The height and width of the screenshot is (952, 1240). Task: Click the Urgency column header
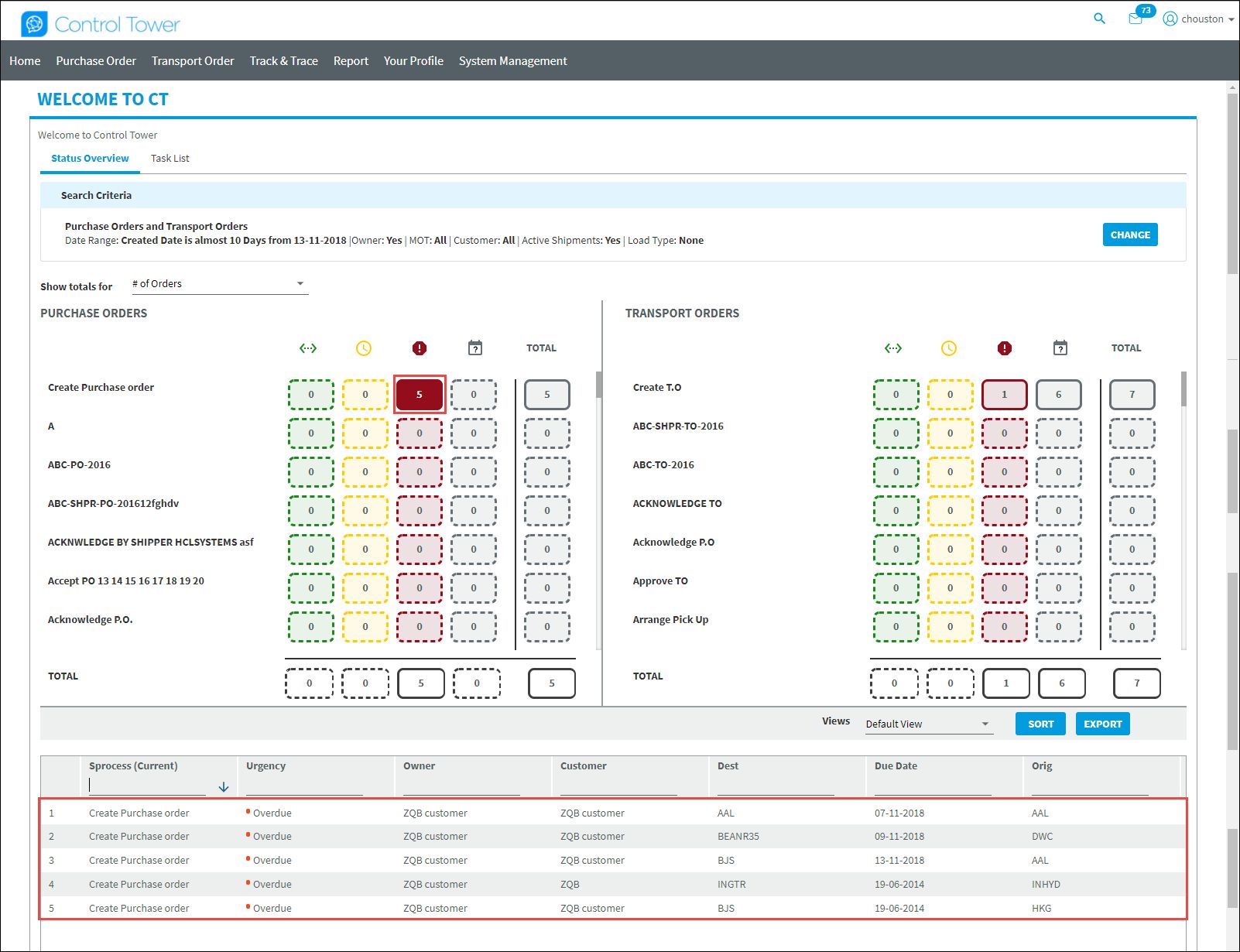coord(265,765)
